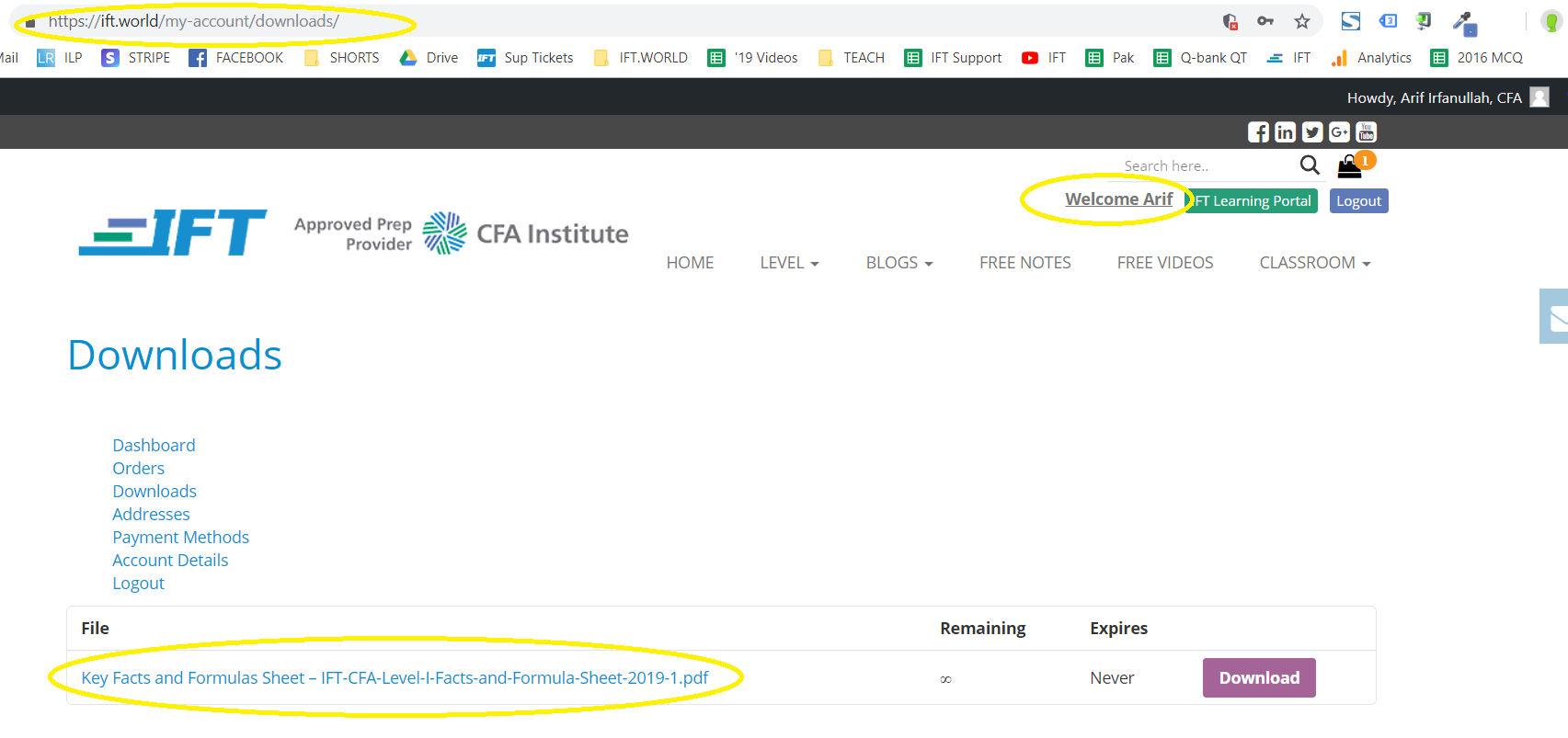Open the IFT Support bookmark
This screenshot has height=738, width=1568.
click(953, 58)
